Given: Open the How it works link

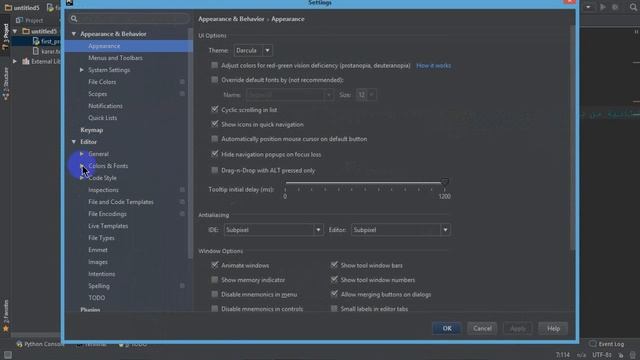Looking at the screenshot, I should (433, 66).
